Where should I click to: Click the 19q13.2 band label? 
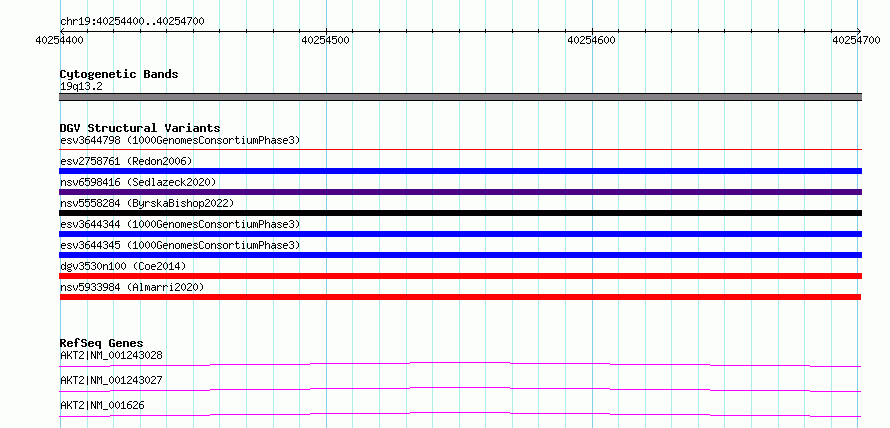[x=81, y=87]
